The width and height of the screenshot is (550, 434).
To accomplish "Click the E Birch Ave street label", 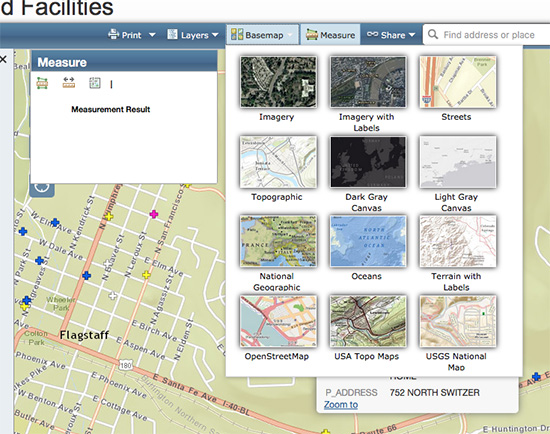I will point(154,330).
